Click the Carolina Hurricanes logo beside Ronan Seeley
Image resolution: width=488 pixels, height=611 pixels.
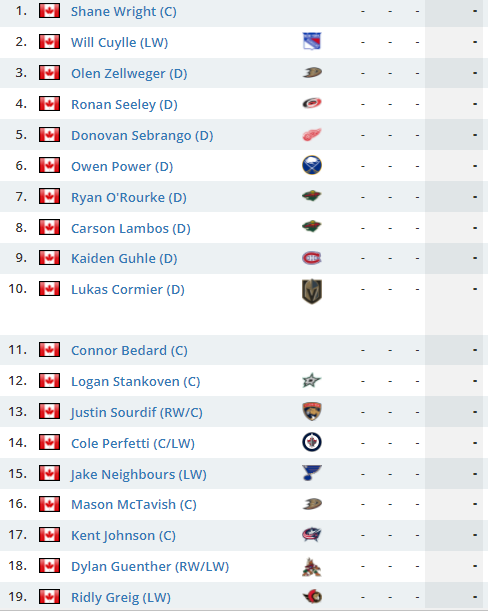pos(312,103)
